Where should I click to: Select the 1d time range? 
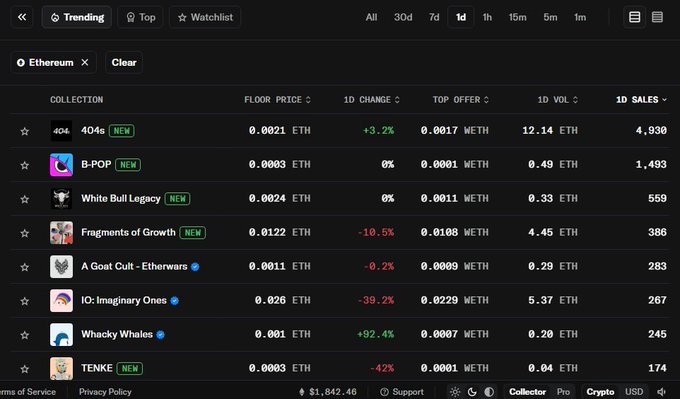pos(461,17)
